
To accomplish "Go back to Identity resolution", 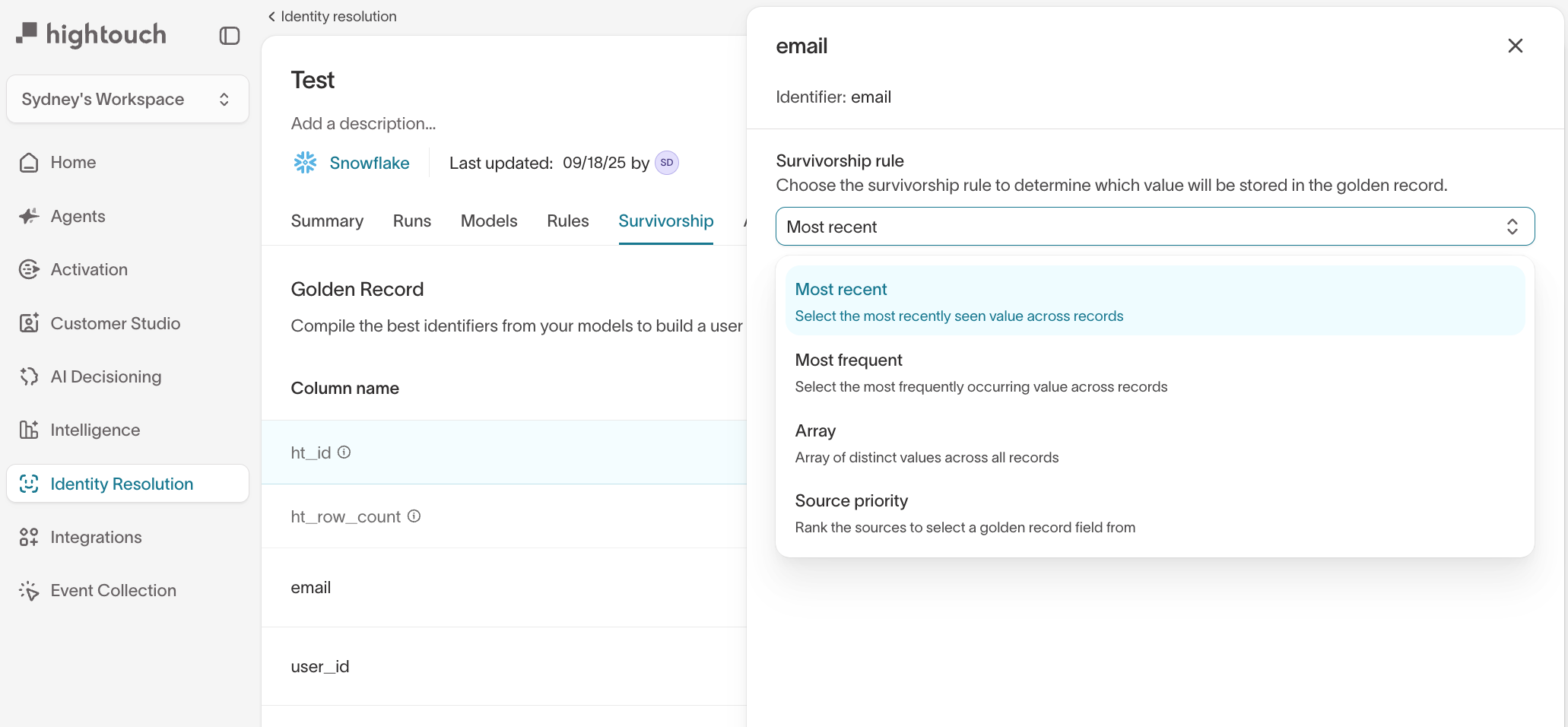I will pos(332,17).
